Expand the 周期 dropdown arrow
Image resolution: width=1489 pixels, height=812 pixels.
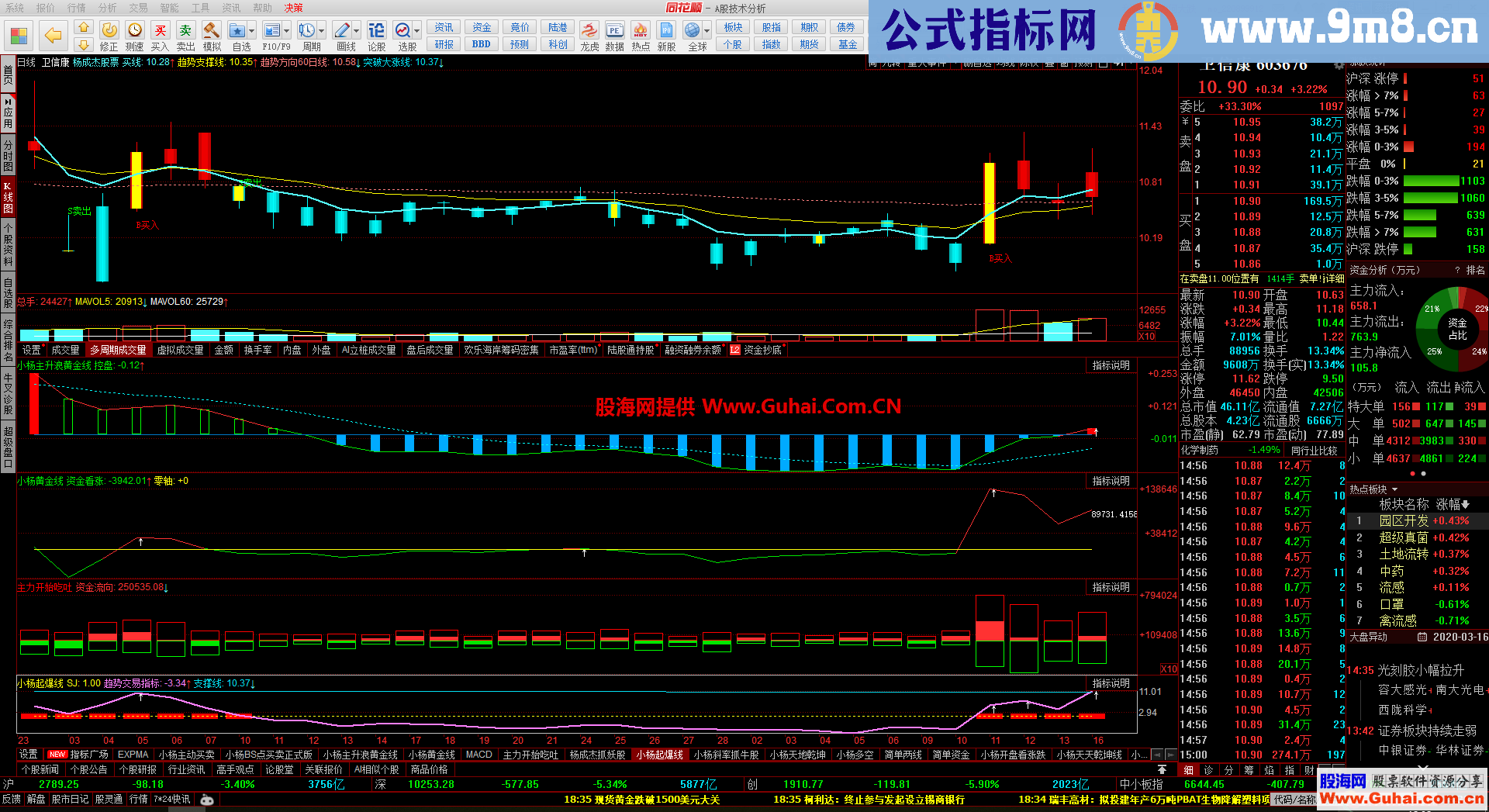(x=322, y=31)
